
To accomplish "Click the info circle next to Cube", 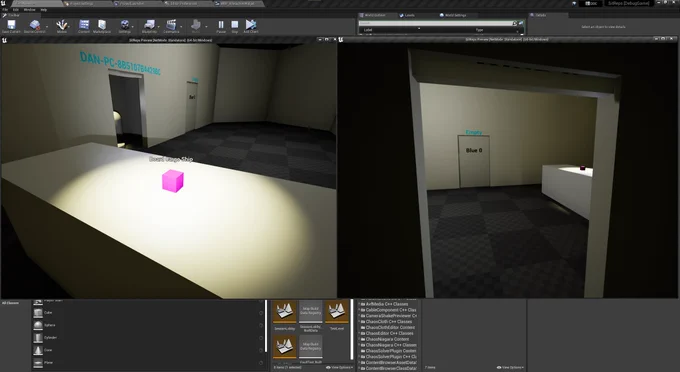I will point(261,313).
